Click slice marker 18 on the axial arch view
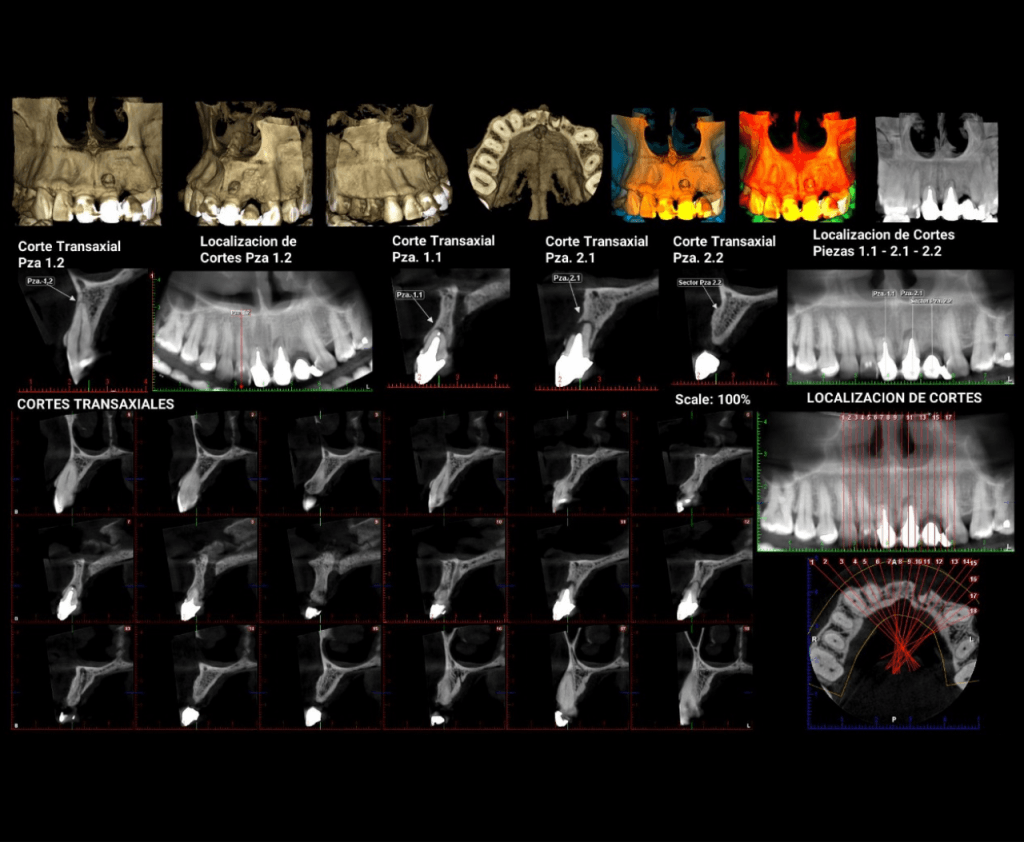The image size is (1024, 842). point(973,610)
